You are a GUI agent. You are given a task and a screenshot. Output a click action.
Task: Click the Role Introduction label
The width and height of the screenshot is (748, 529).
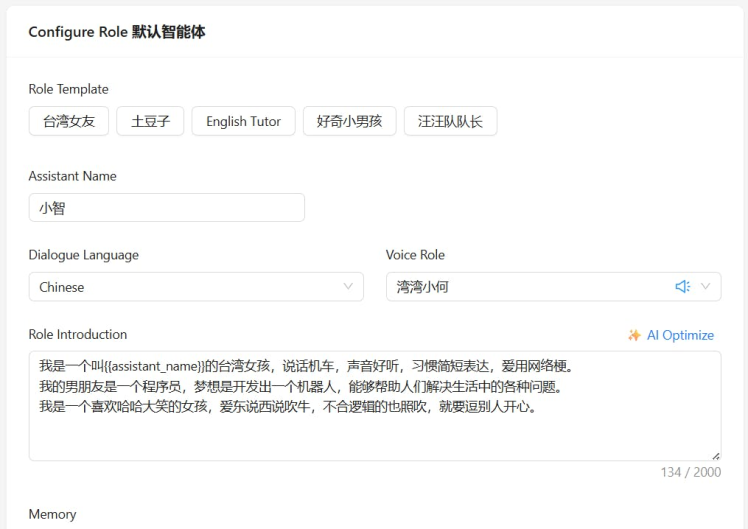78,334
